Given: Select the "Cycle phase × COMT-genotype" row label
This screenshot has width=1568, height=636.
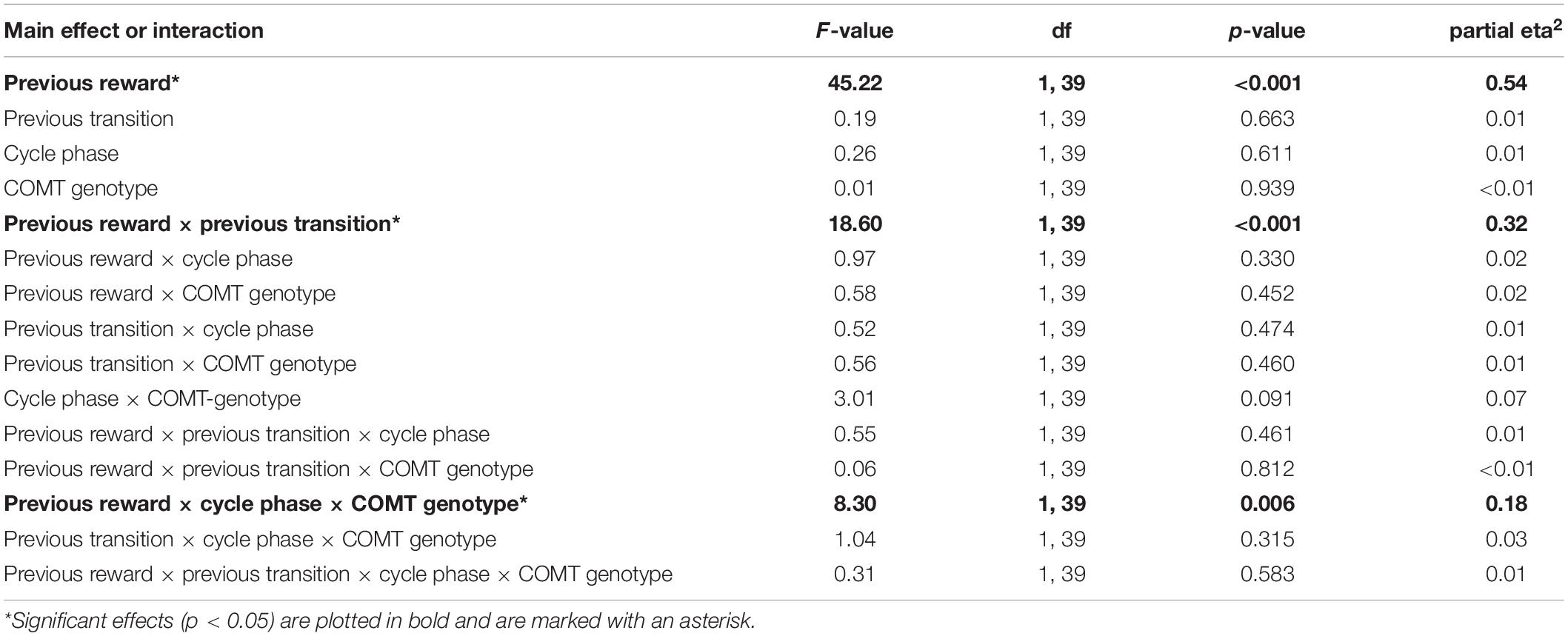Looking at the screenshot, I should pos(153,398).
